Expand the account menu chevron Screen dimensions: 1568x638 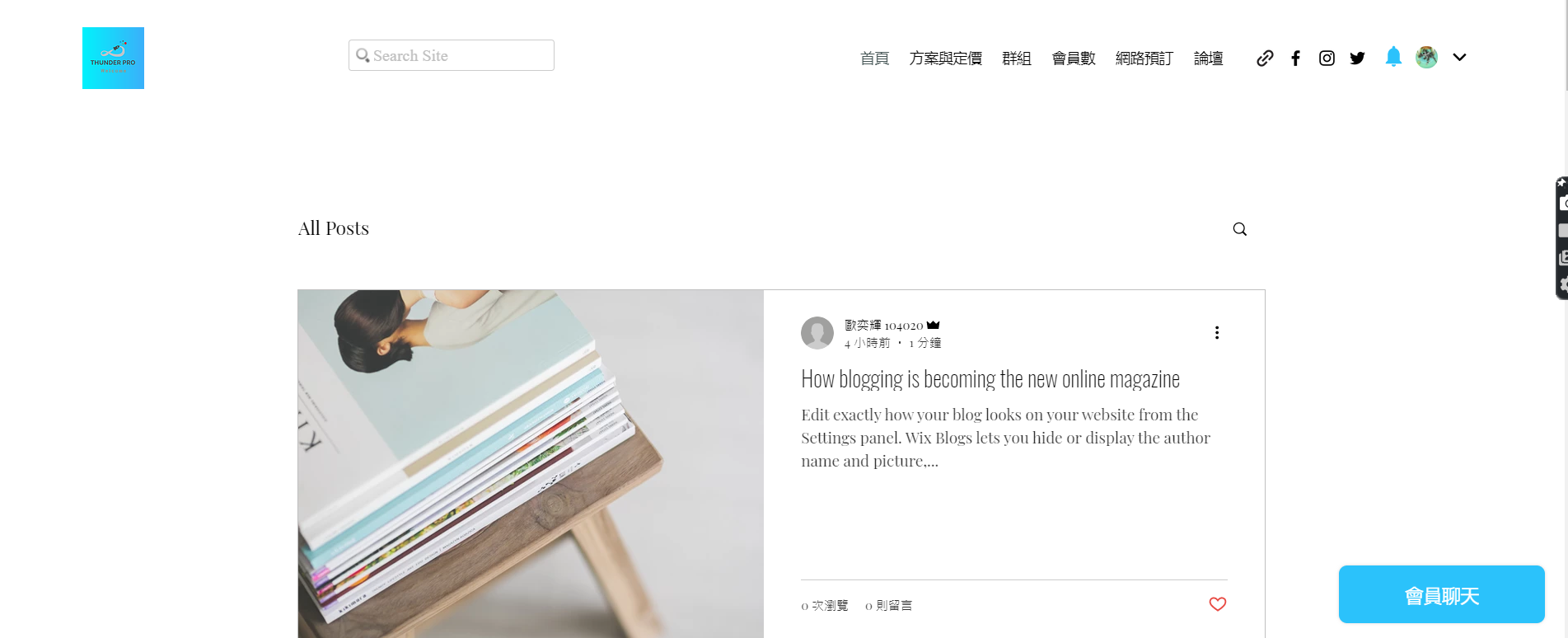(1459, 57)
